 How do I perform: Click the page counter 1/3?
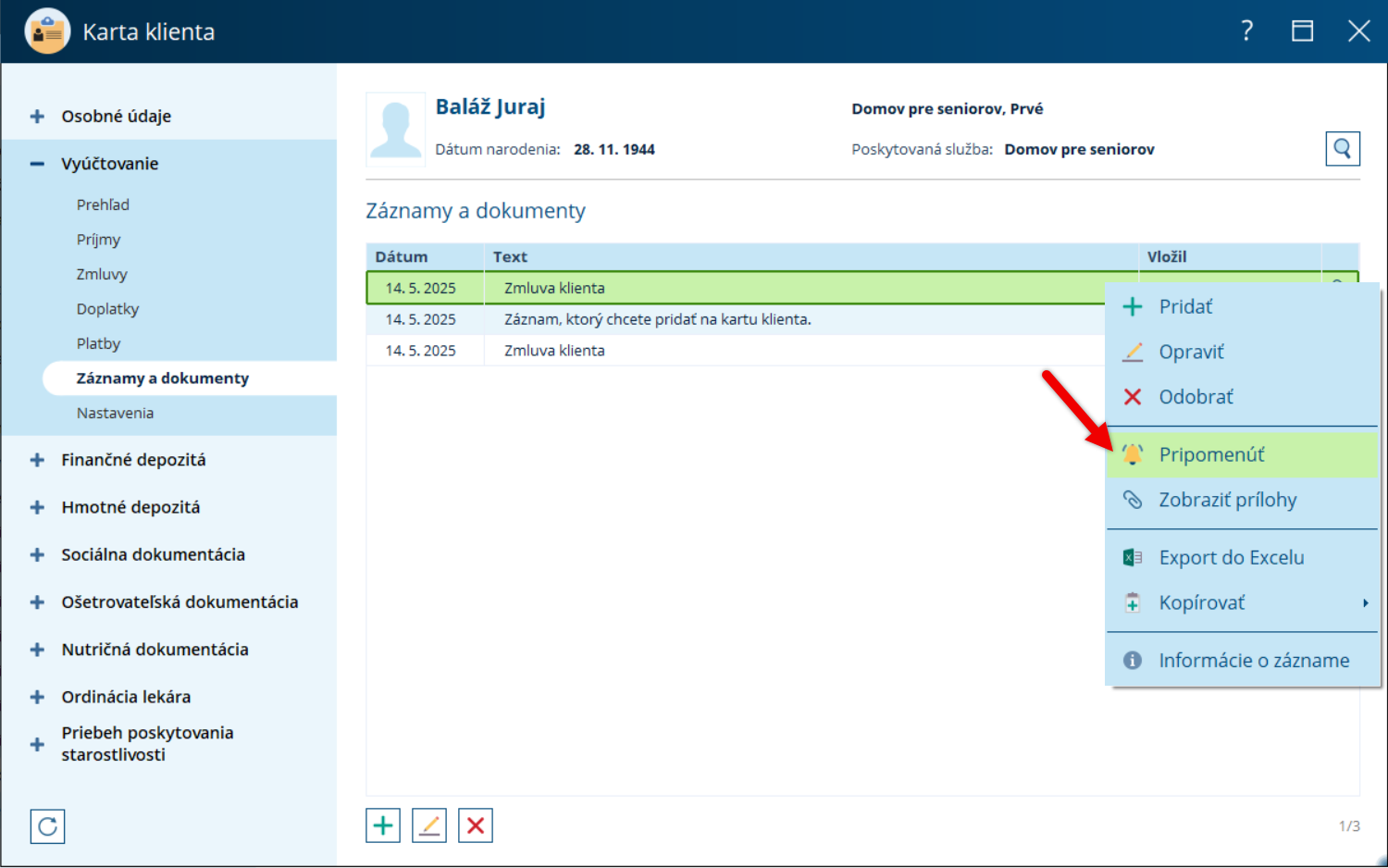(x=1349, y=825)
